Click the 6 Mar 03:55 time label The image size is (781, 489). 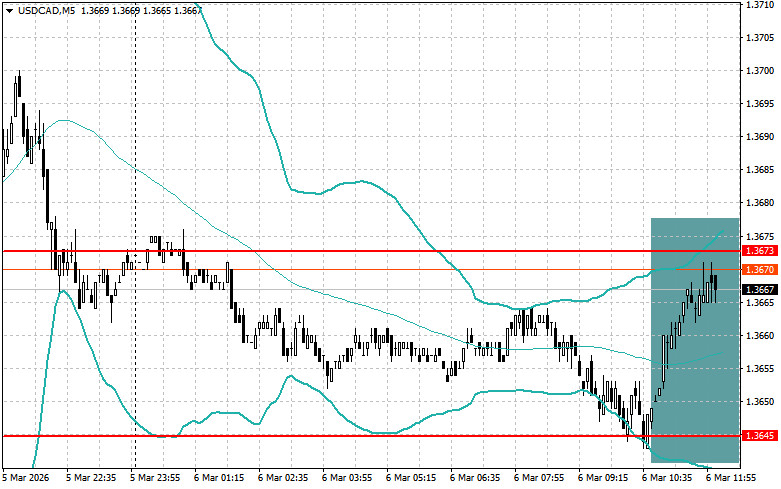click(347, 478)
